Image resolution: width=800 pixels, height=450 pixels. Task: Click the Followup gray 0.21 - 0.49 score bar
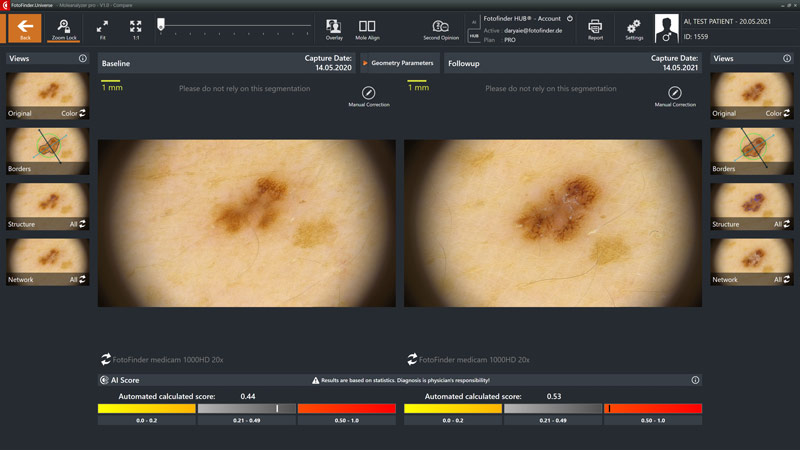coord(553,409)
